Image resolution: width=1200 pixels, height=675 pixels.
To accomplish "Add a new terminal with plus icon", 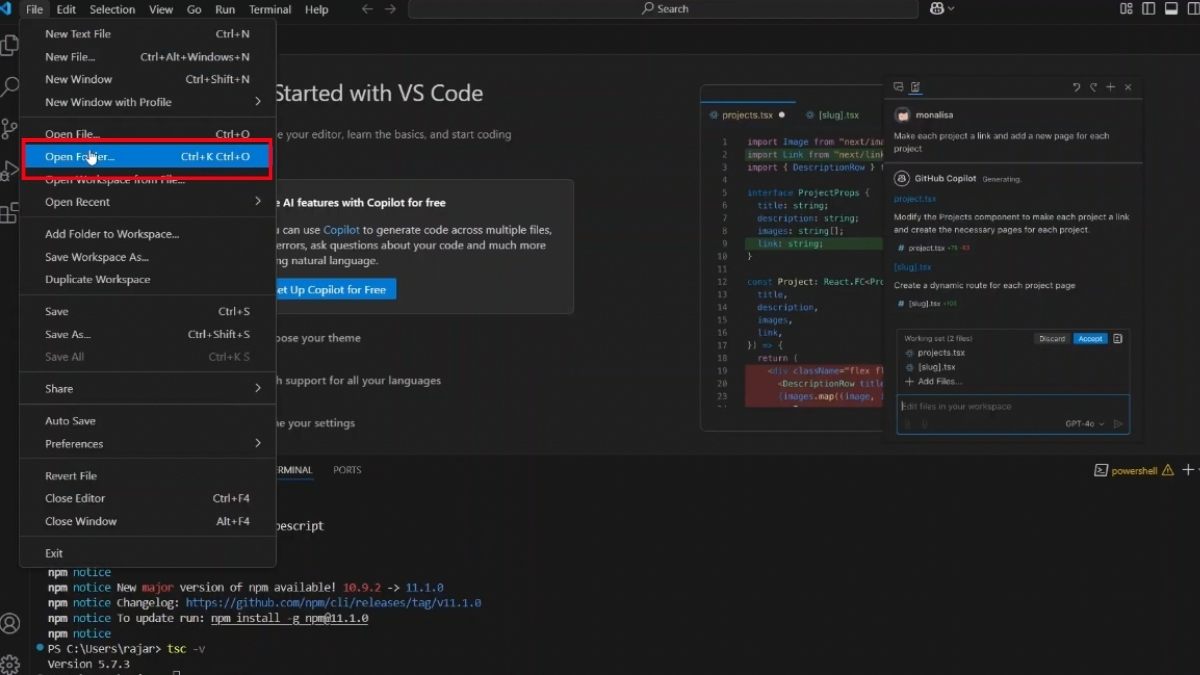I will click(1187, 470).
